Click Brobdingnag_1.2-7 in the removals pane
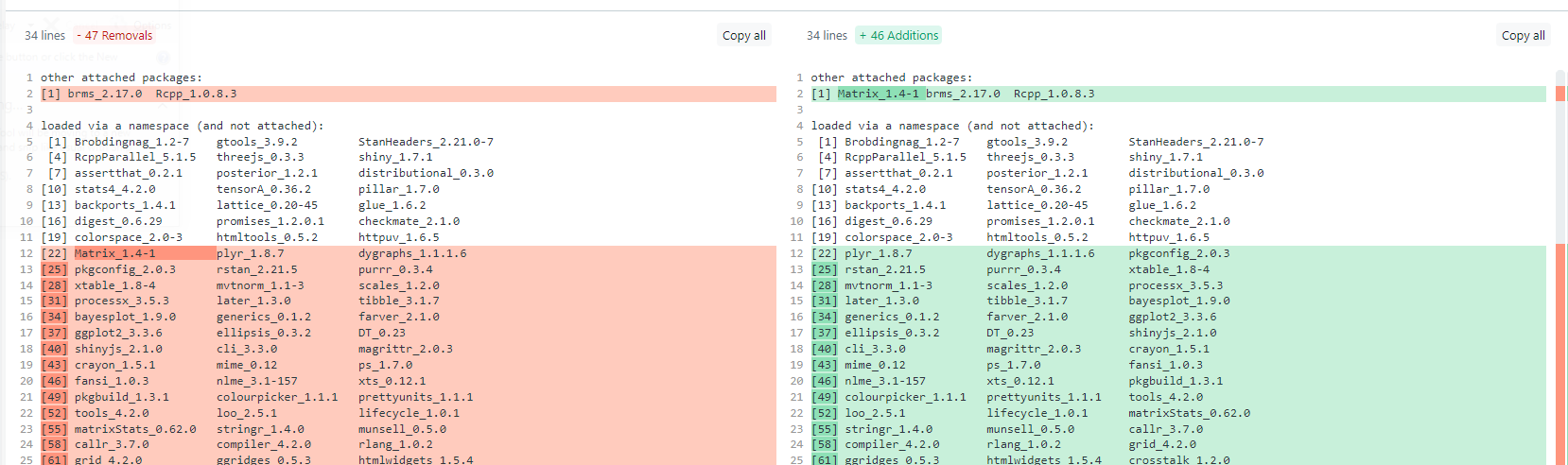 131,142
